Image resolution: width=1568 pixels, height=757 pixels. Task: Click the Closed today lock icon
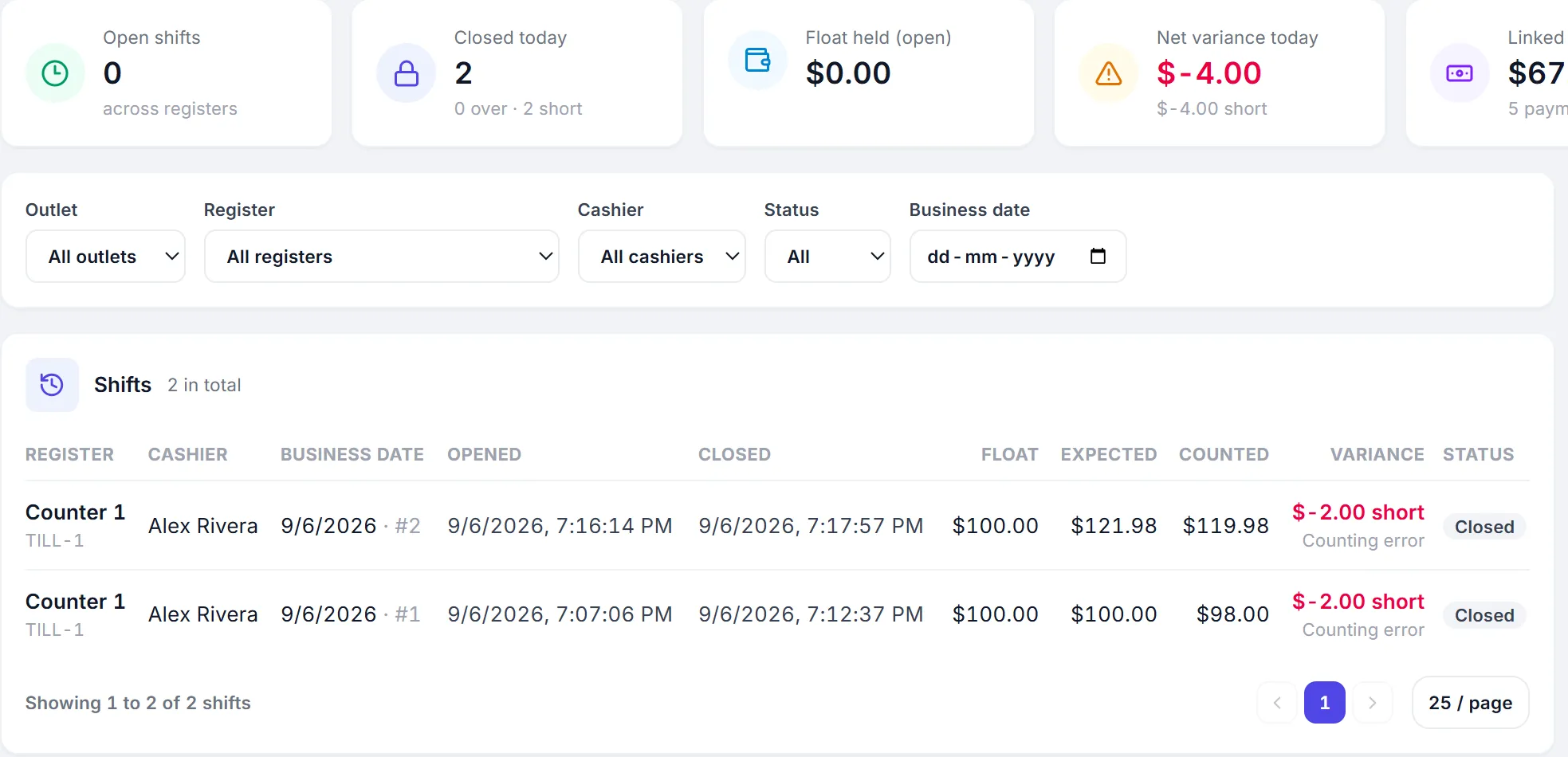pos(407,73)
